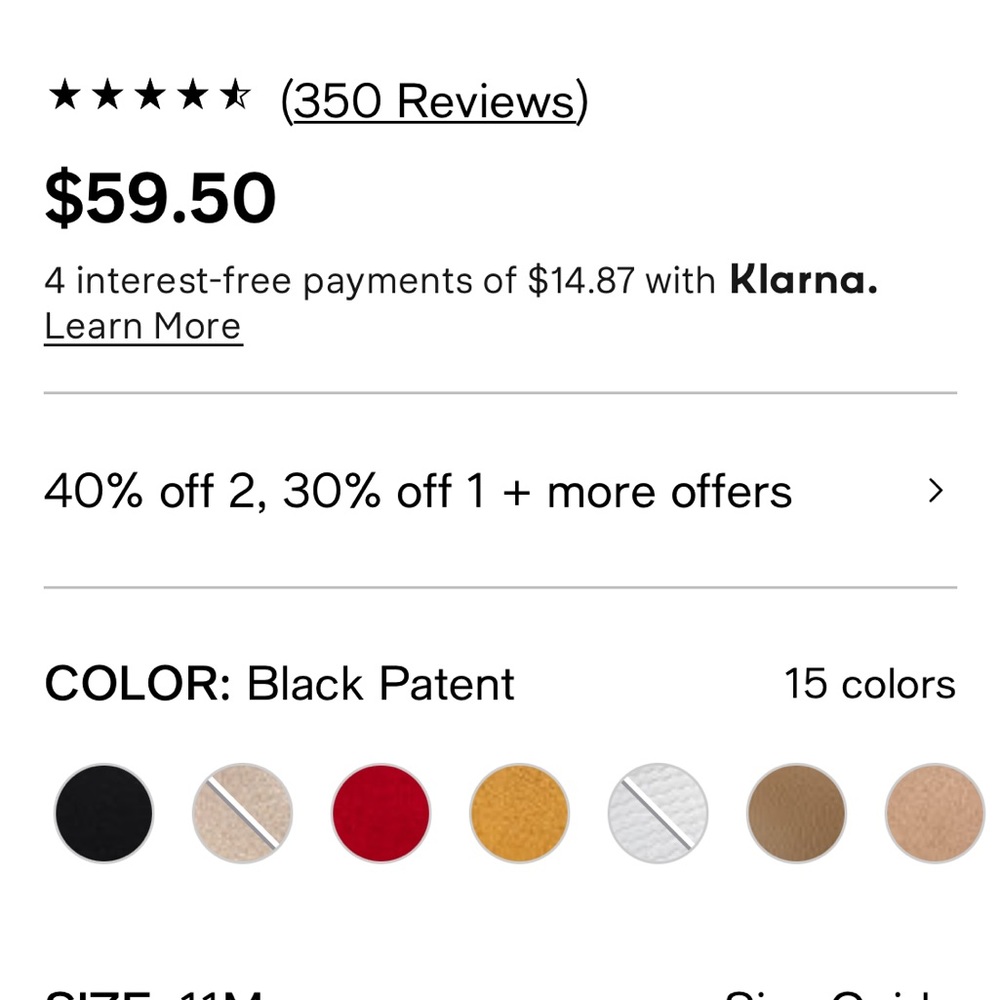
Task: Click the second rating star
Action: pos(107,97)
